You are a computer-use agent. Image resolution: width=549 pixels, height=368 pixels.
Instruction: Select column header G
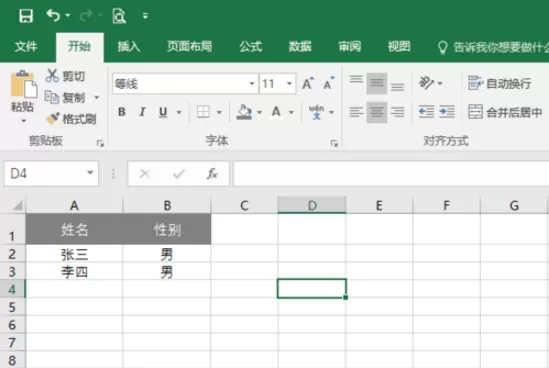coord(514,205)
